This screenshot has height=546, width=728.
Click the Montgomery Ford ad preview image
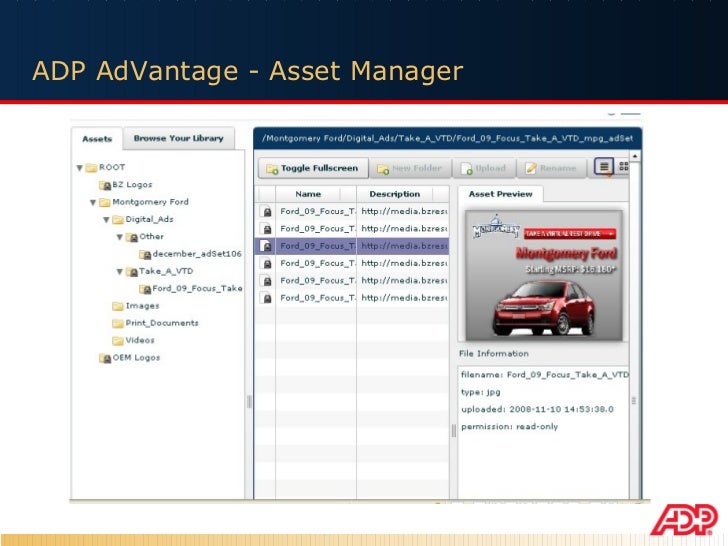click(544, 275)
